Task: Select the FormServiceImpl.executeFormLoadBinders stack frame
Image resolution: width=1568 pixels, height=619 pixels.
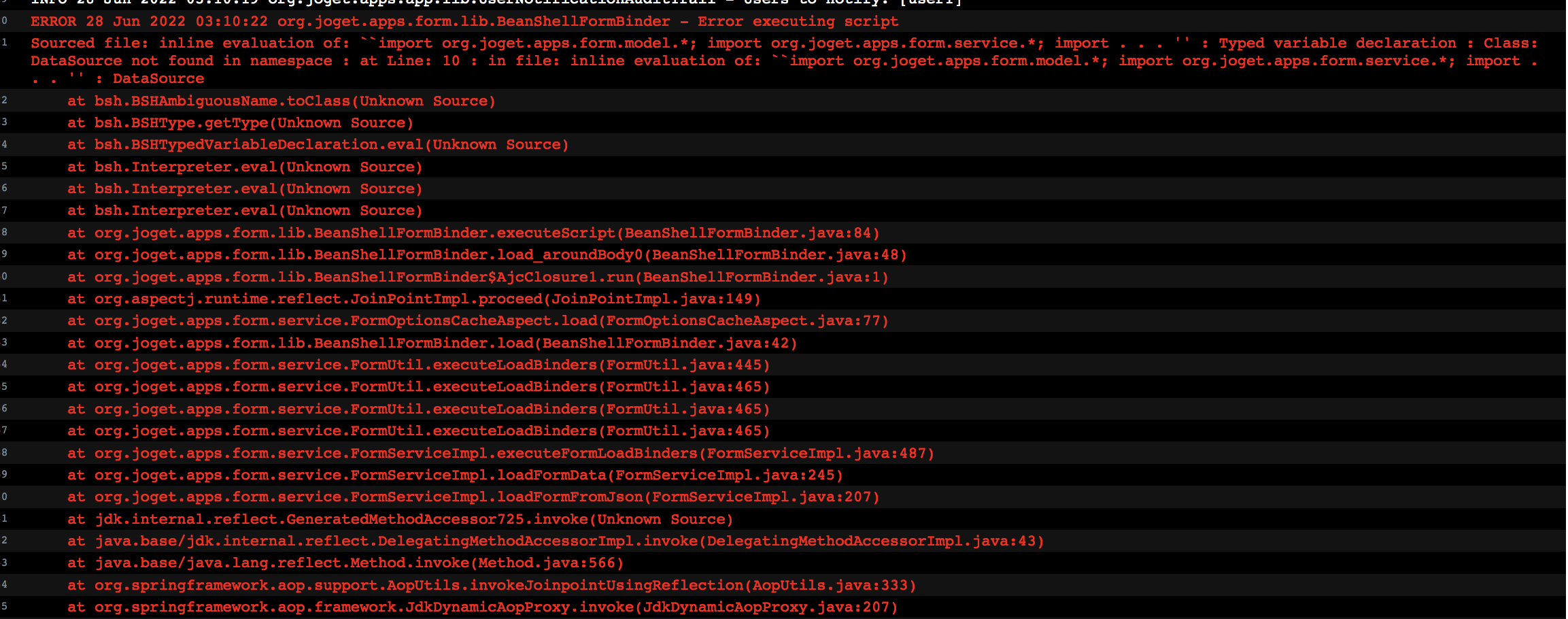Action: click(x=500, y=453)
